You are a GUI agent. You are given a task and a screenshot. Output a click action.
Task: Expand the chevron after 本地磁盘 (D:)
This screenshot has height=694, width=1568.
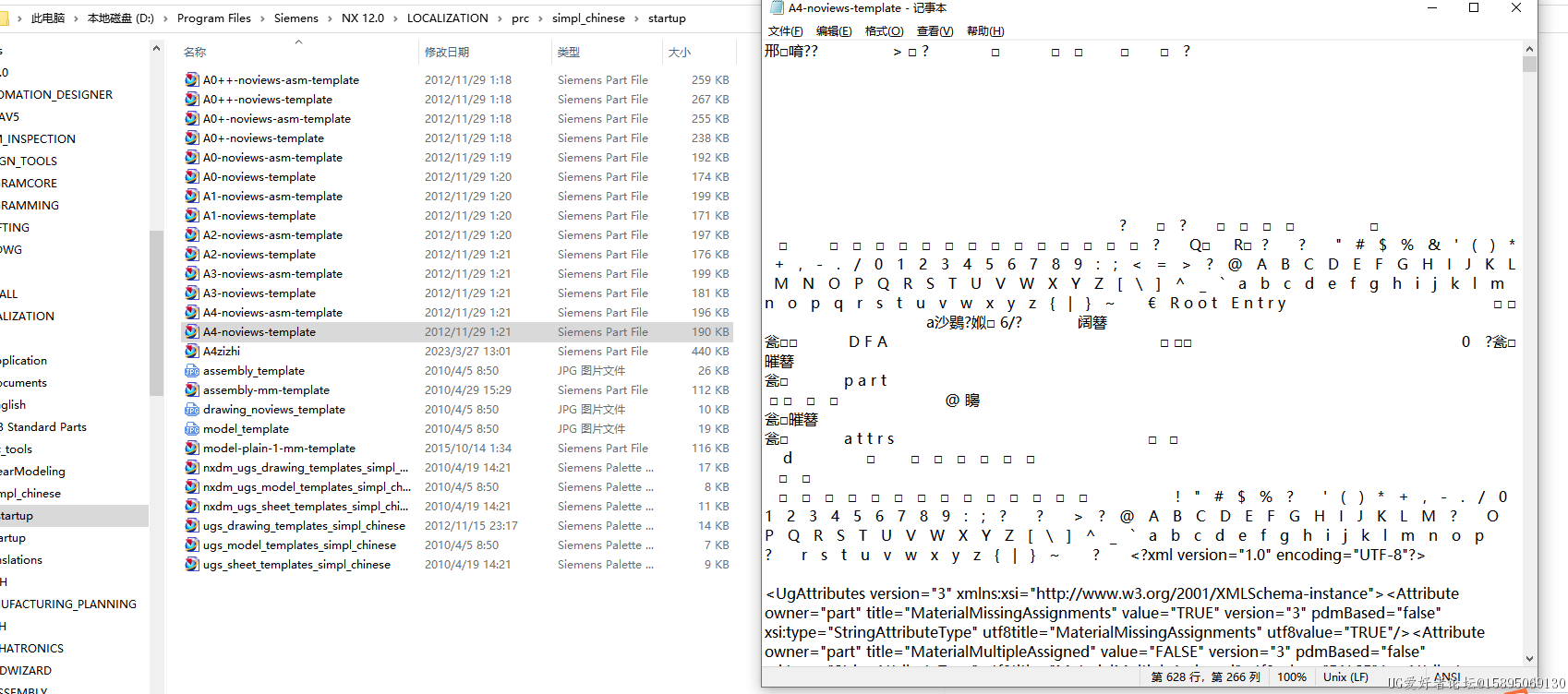click(166, 18)
